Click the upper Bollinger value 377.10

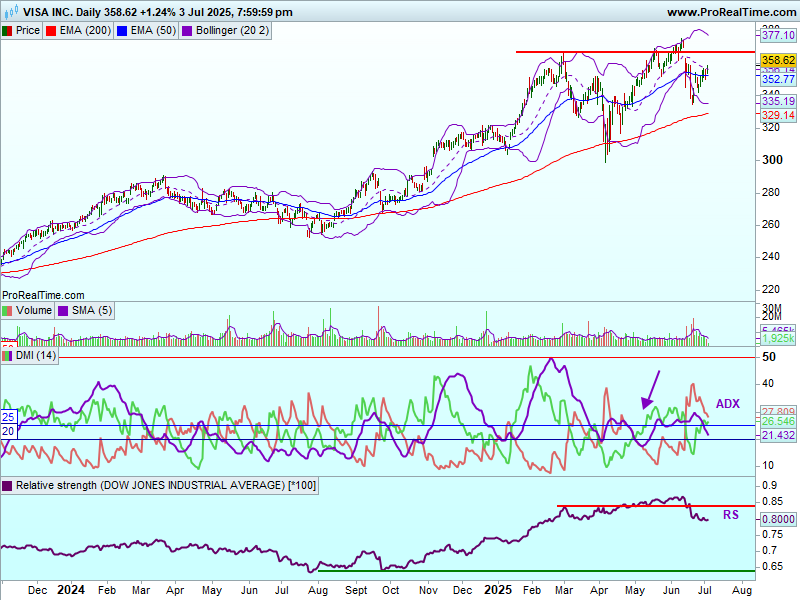(777, 35)
